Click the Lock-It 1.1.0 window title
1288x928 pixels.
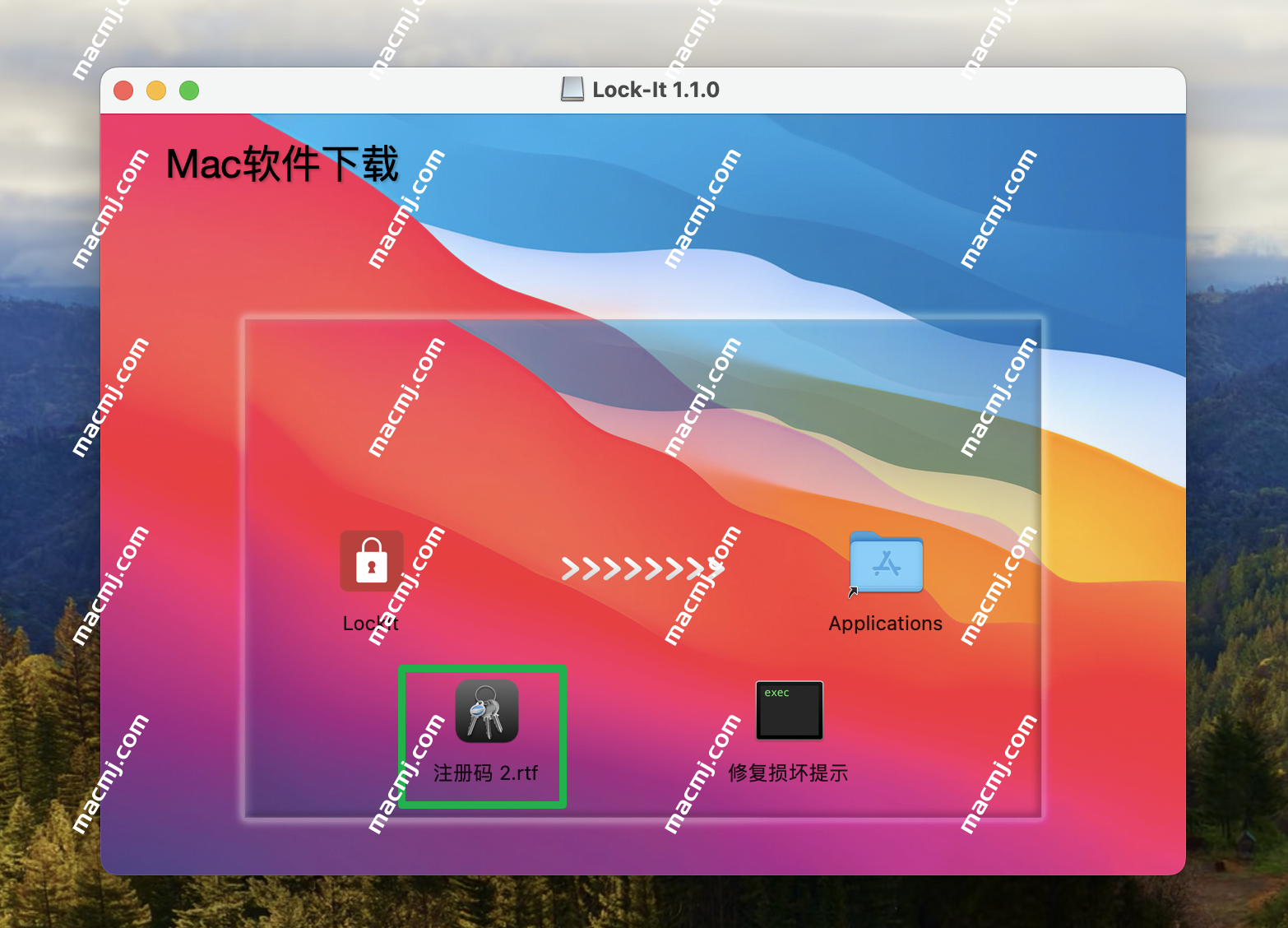[x=656, y=90]
